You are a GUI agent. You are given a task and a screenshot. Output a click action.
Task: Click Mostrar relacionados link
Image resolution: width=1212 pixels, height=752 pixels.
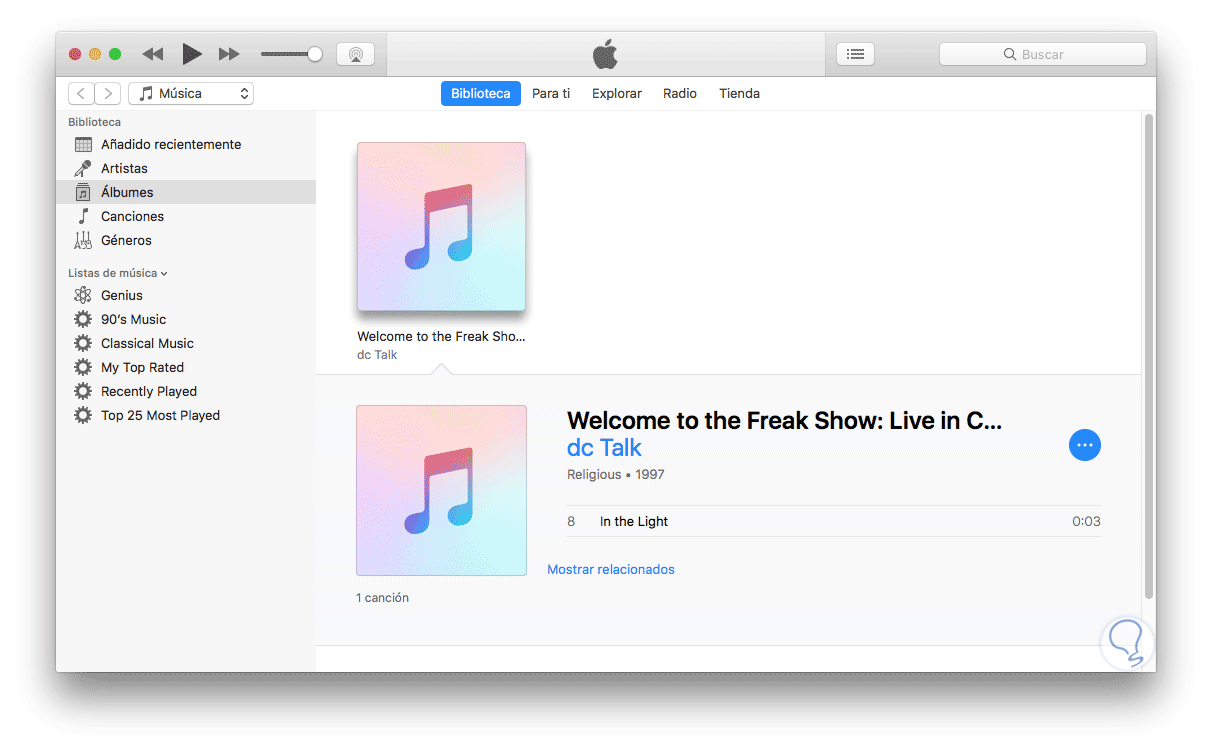[611, 569]
